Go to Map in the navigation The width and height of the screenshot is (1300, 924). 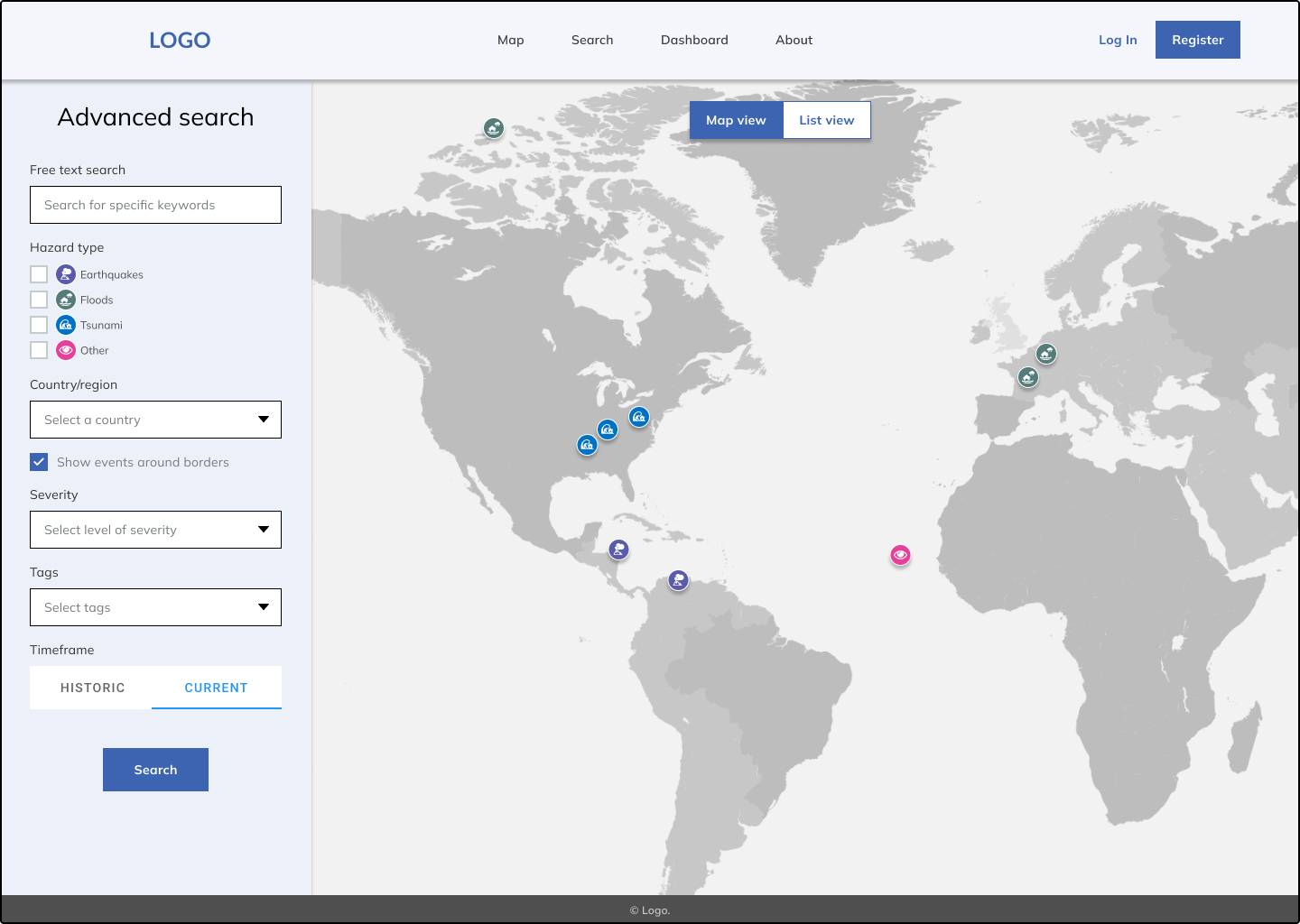pos(511,40)
